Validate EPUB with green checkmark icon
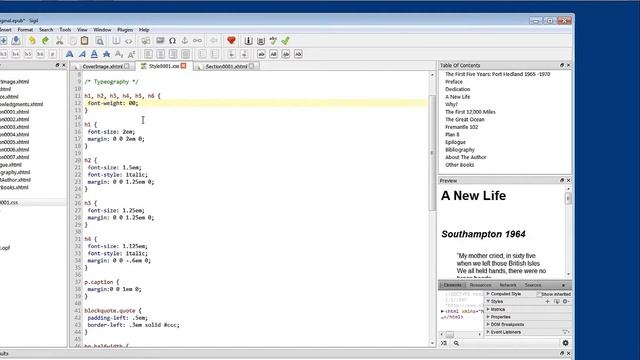Image resolution: width=640 pixels, height=360 pixels. 286,40
